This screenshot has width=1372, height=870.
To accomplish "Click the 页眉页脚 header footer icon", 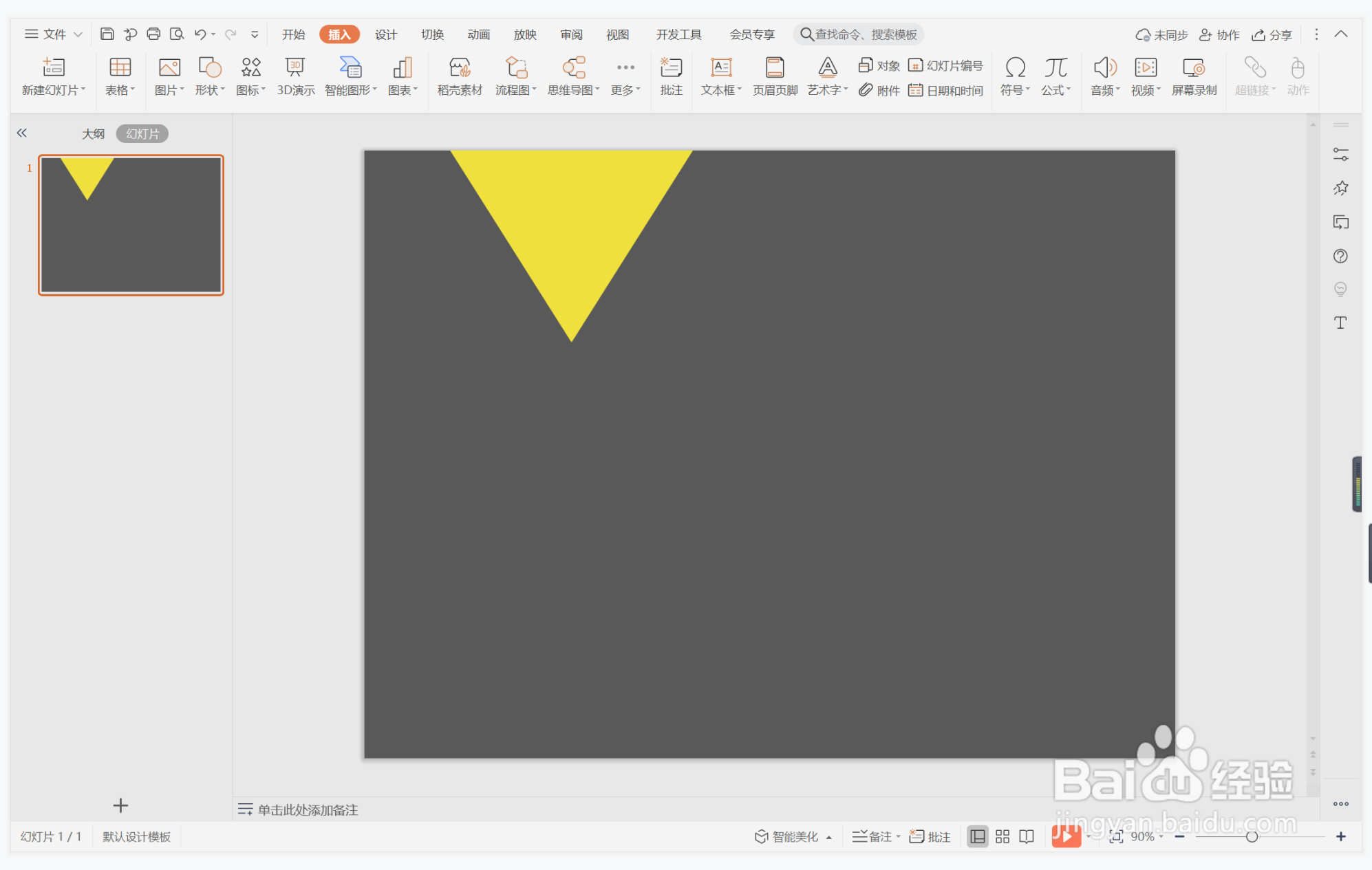I will [x=775, y=68].
